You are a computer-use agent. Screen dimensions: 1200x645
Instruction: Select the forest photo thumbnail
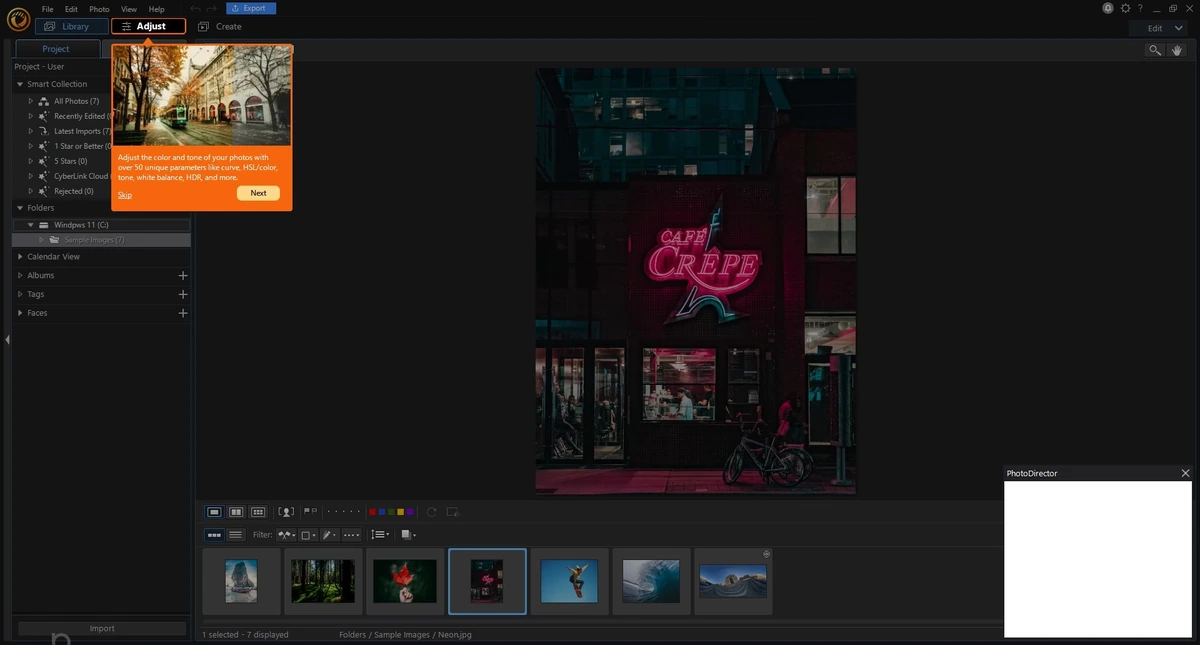point(323,581)
